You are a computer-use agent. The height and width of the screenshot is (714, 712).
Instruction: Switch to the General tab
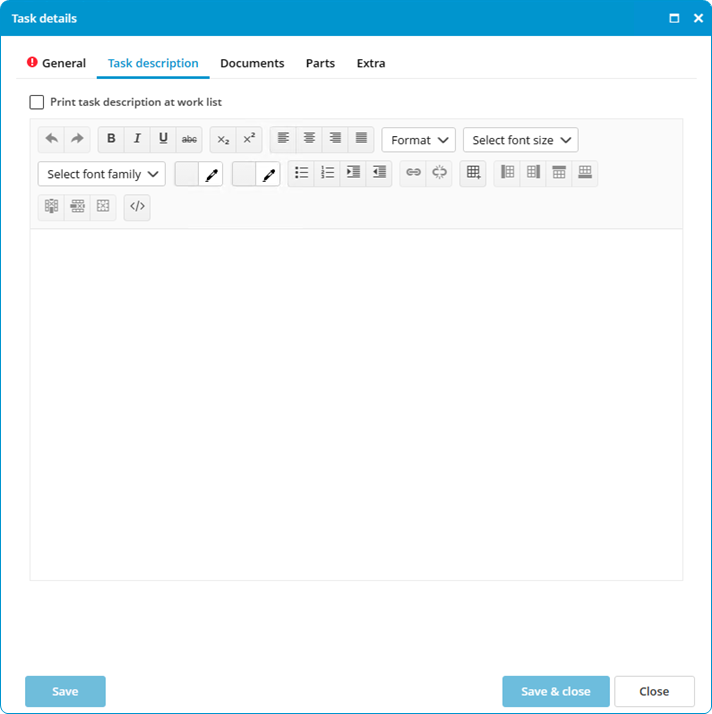[x=56, y=63]
